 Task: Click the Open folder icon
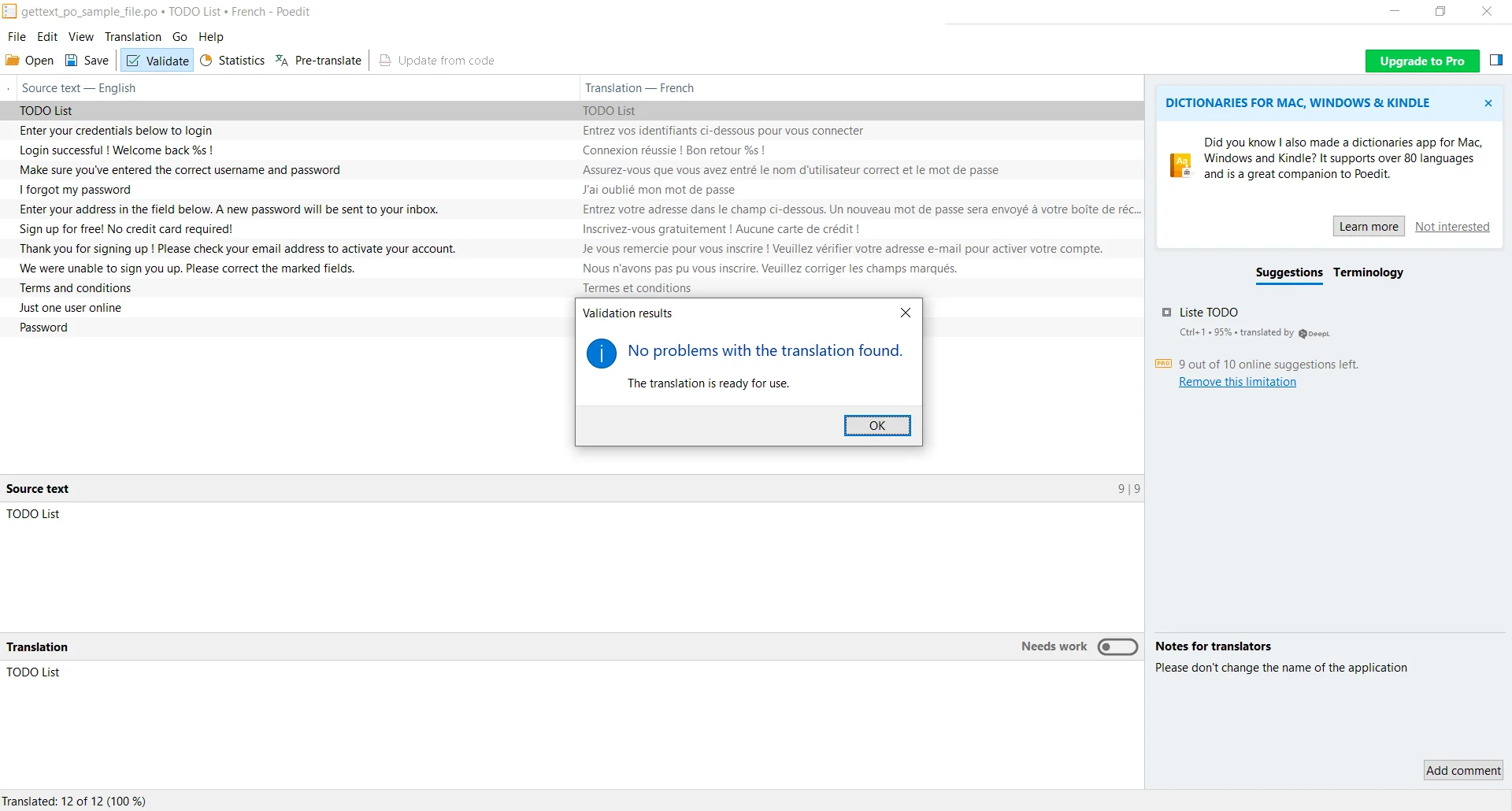click(13, 61)
